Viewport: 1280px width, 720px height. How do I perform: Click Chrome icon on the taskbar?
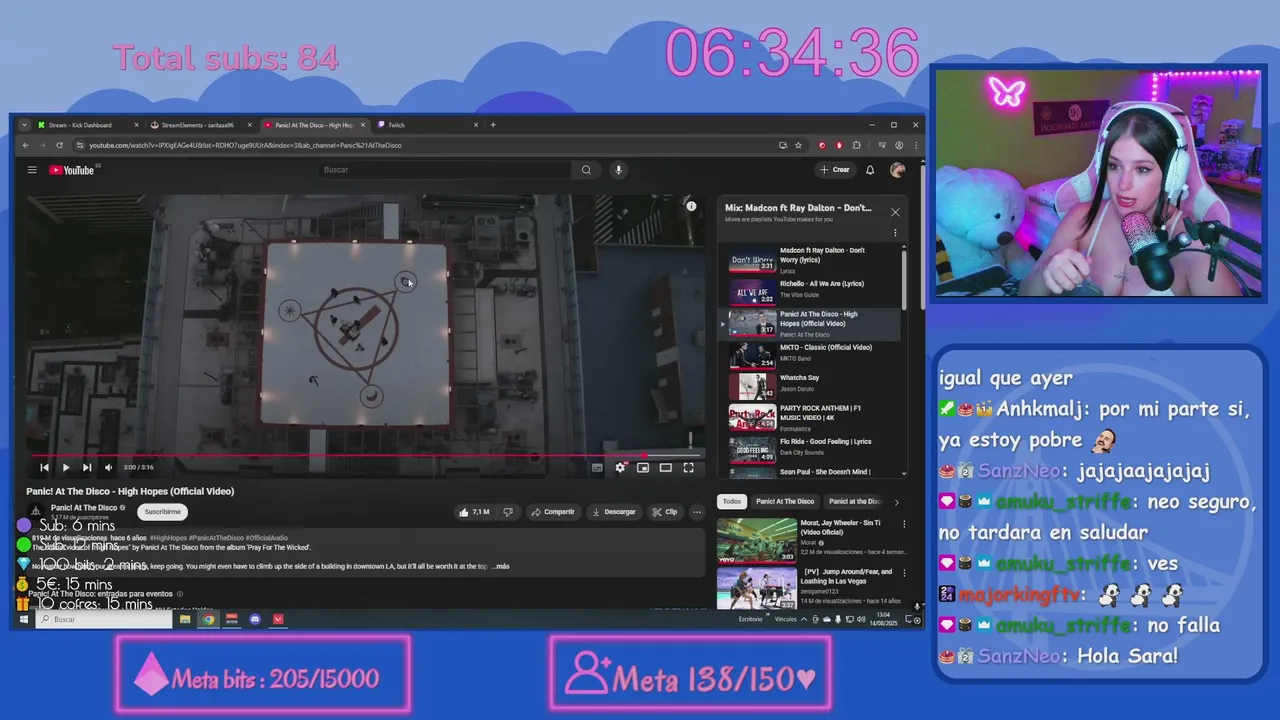(x=208, y=619)
